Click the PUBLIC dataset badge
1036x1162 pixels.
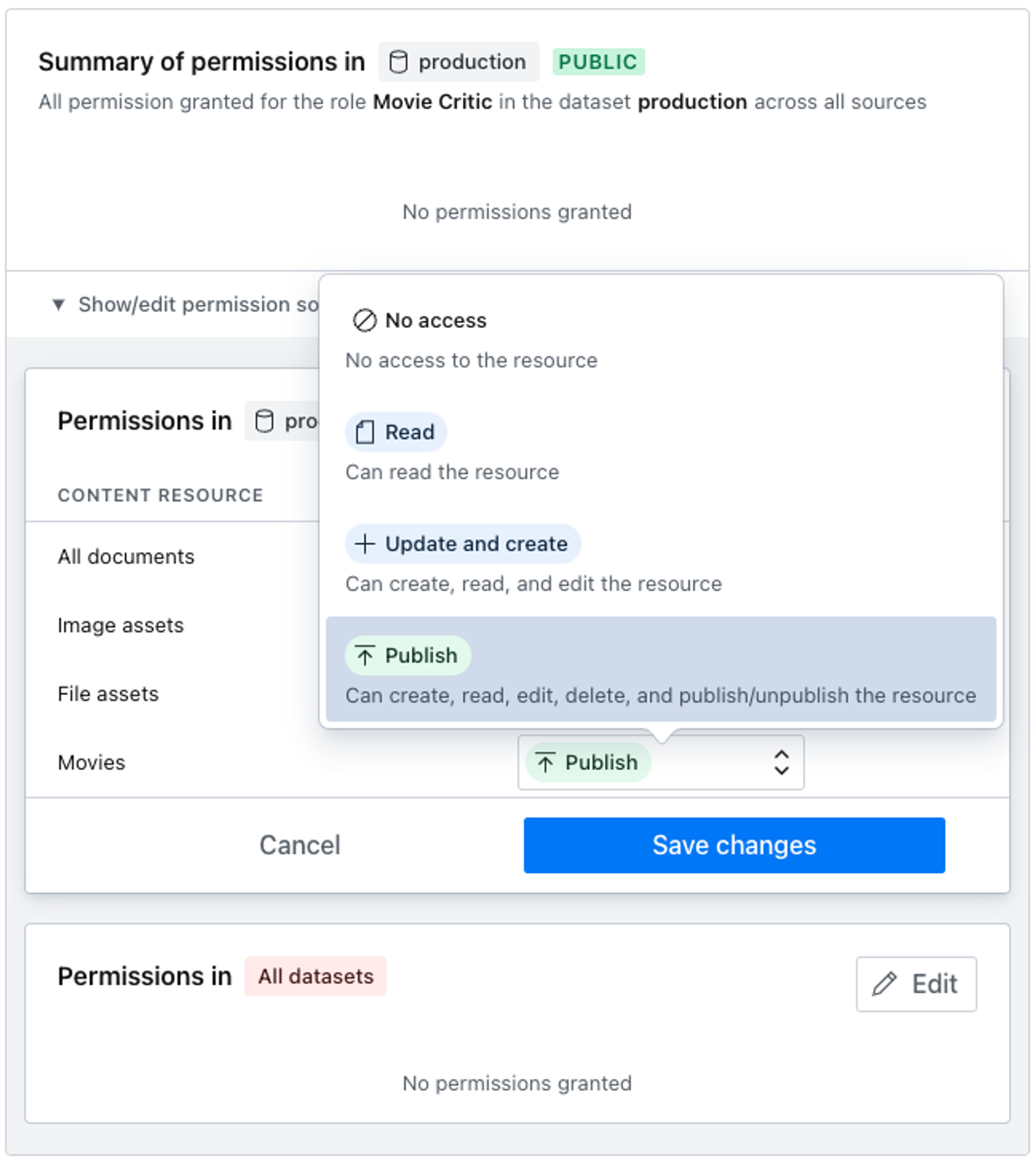click(598, 62)
